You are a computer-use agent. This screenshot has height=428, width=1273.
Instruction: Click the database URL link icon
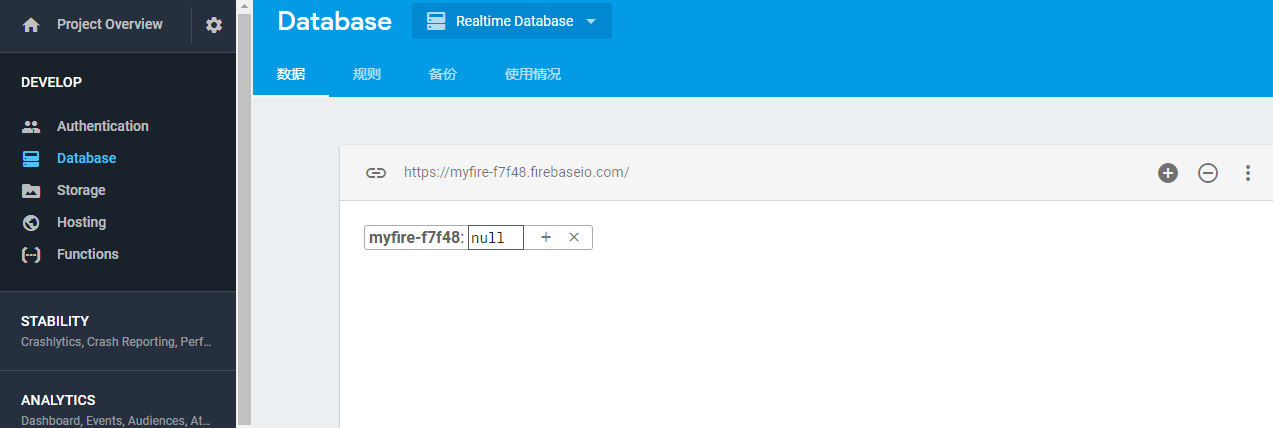(376, 173)
